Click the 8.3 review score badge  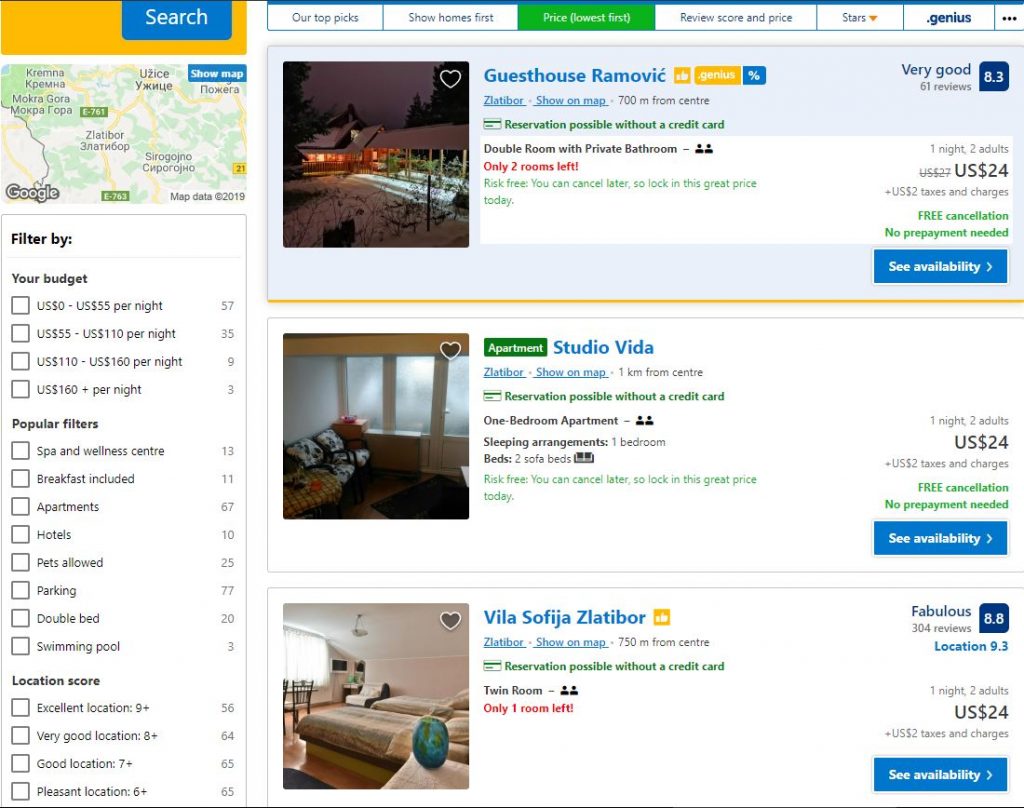click(993, 77)
